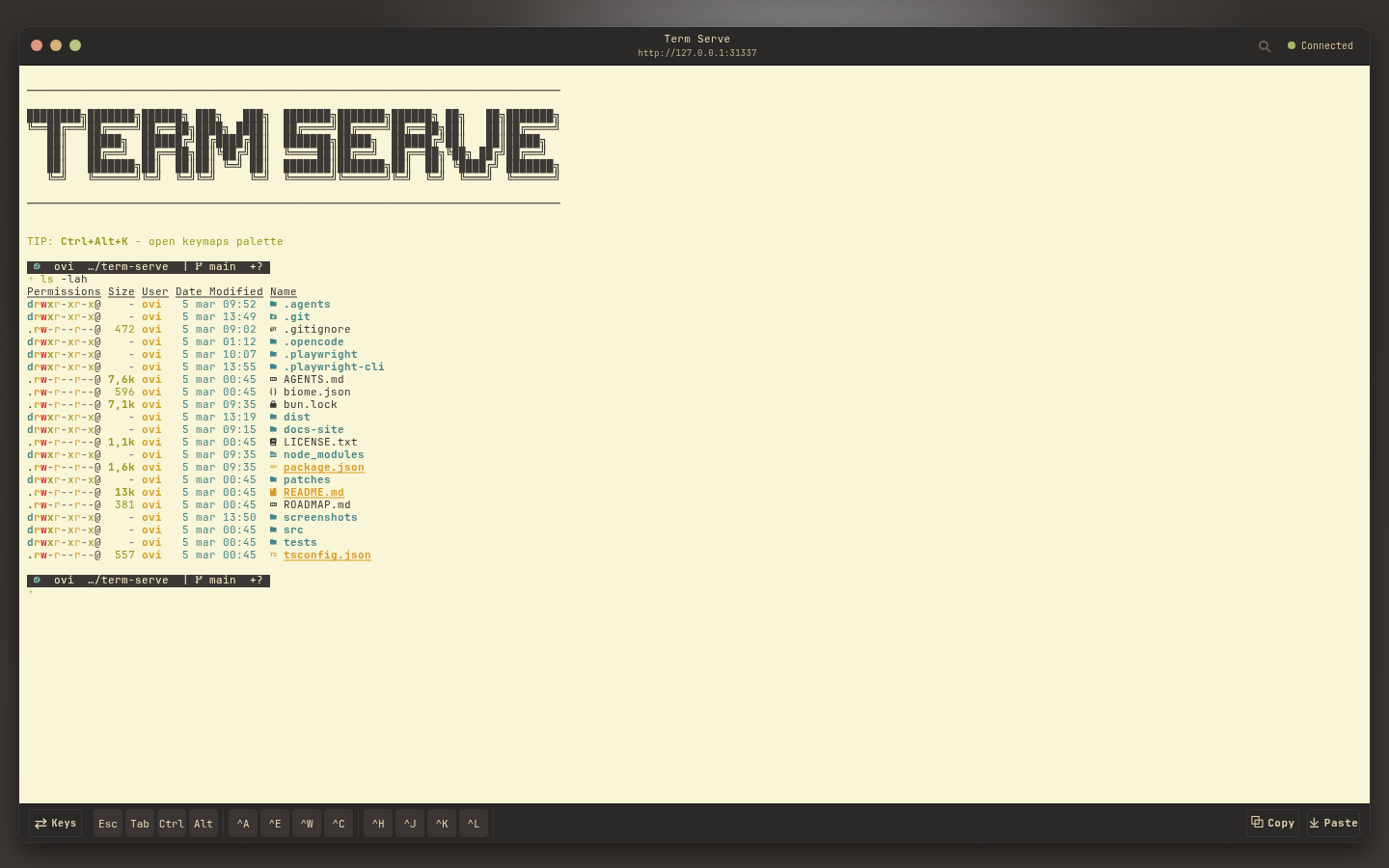Click the Connected status indicator
This screenshot has height=868, width=1389.
click(1320, 45)
